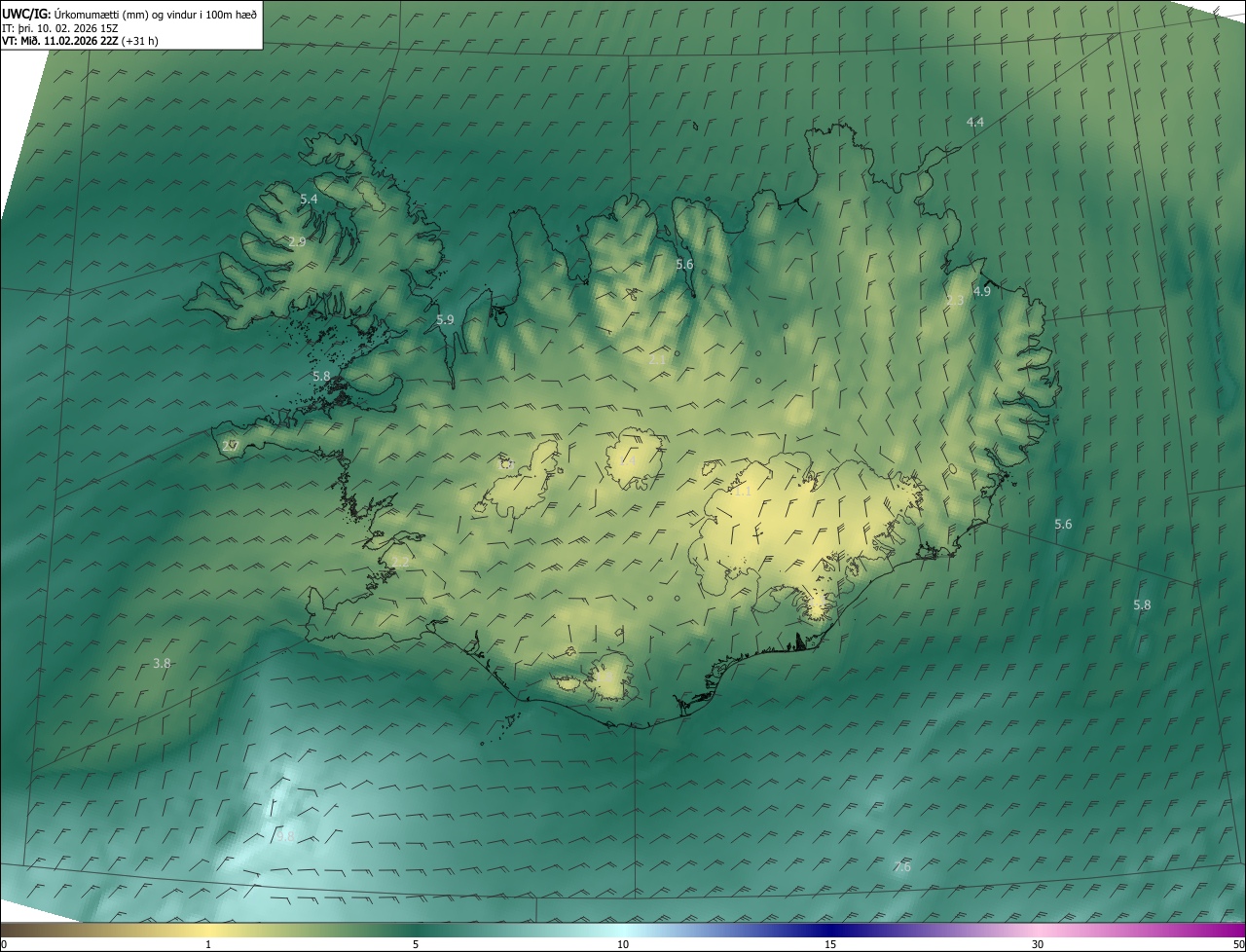Click the 4.4 value label on the map
This screenshot has height=952, width=1246.
(x=975, y=122)
